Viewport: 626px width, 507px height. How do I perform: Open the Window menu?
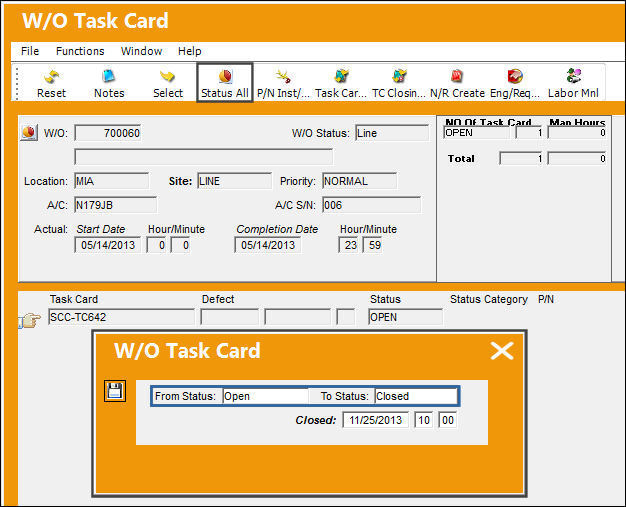pyautogui.click(x=141, y=51)
